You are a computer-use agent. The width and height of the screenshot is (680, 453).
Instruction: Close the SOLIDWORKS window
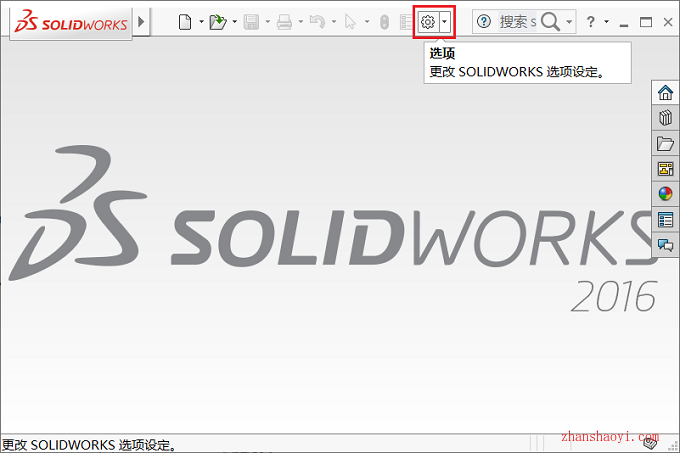(x=668, y=22)
